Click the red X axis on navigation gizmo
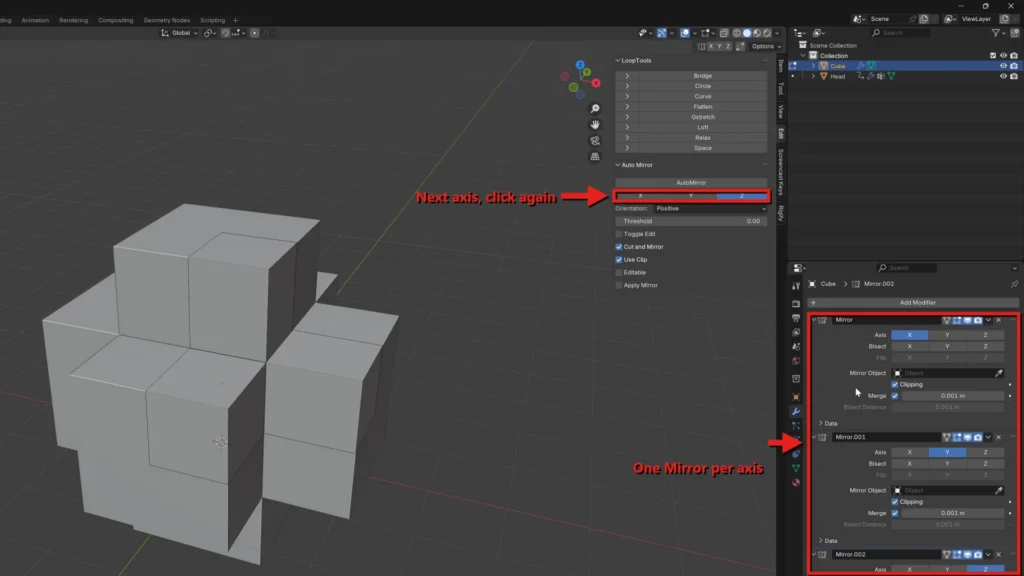Screen dimensions: 1024x576 (x=596, y=83)
